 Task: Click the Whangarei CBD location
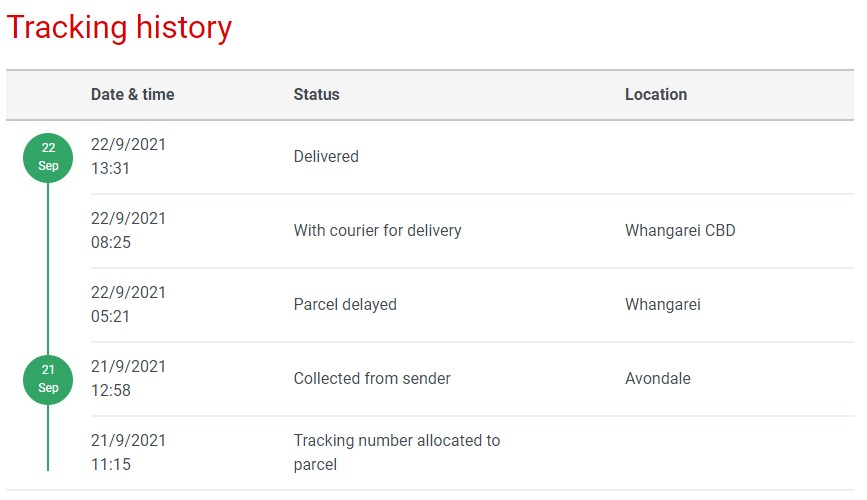coord(680,231)
